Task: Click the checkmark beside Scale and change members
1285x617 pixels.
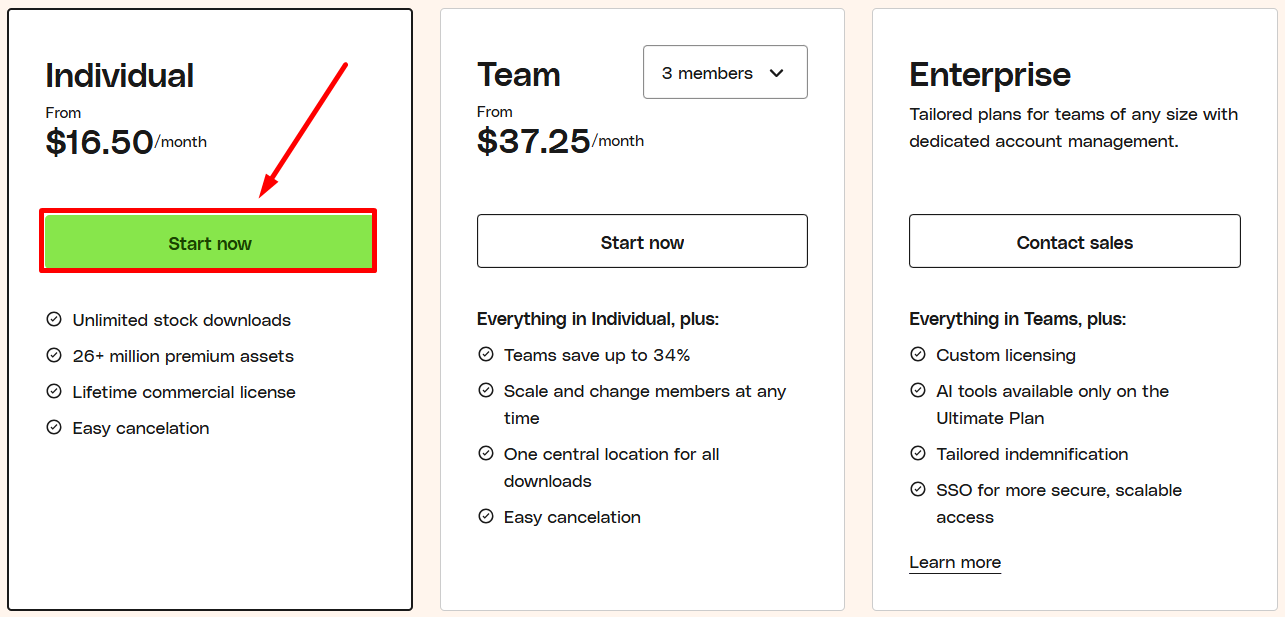Action: (x=486, y=392)
